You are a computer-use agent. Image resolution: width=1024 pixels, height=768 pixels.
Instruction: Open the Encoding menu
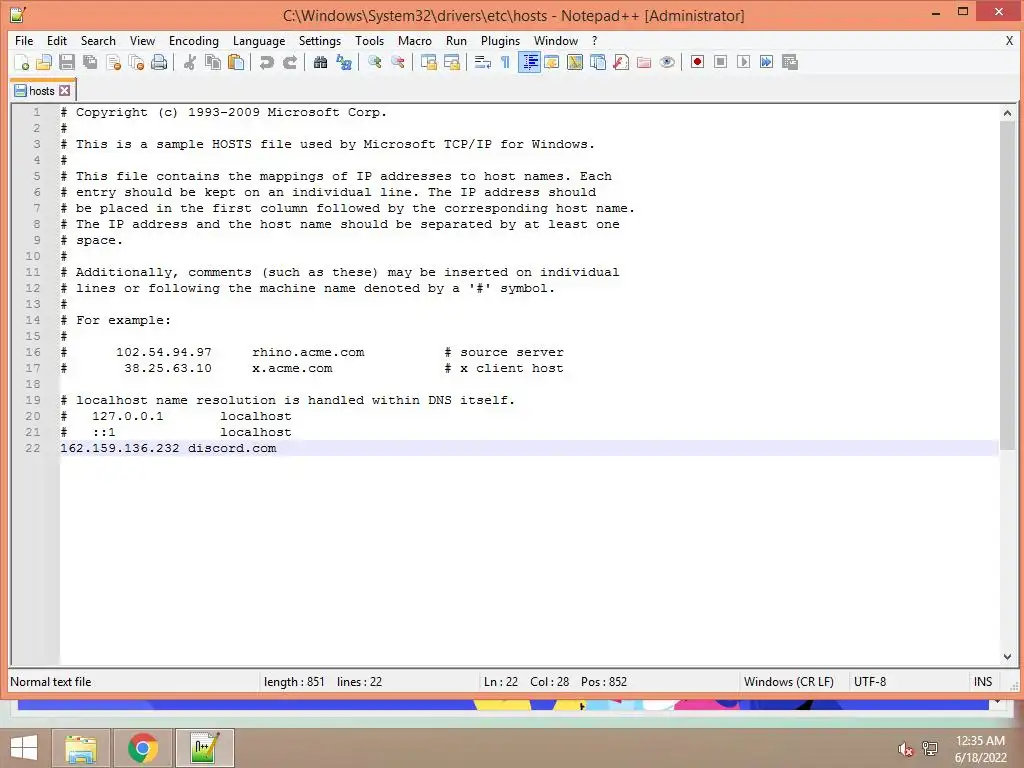(x=193, y=40)
